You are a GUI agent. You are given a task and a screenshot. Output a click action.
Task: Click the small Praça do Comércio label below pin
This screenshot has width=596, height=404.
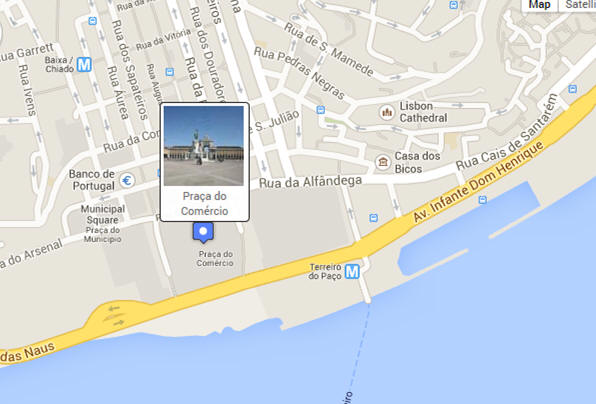click(215, 258)
